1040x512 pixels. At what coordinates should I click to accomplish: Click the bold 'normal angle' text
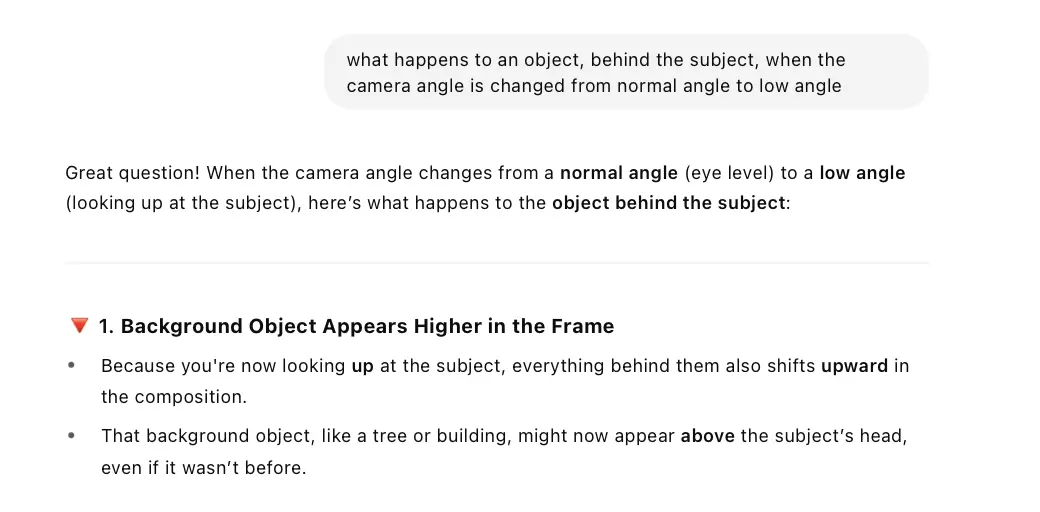[x=619, y=173]
